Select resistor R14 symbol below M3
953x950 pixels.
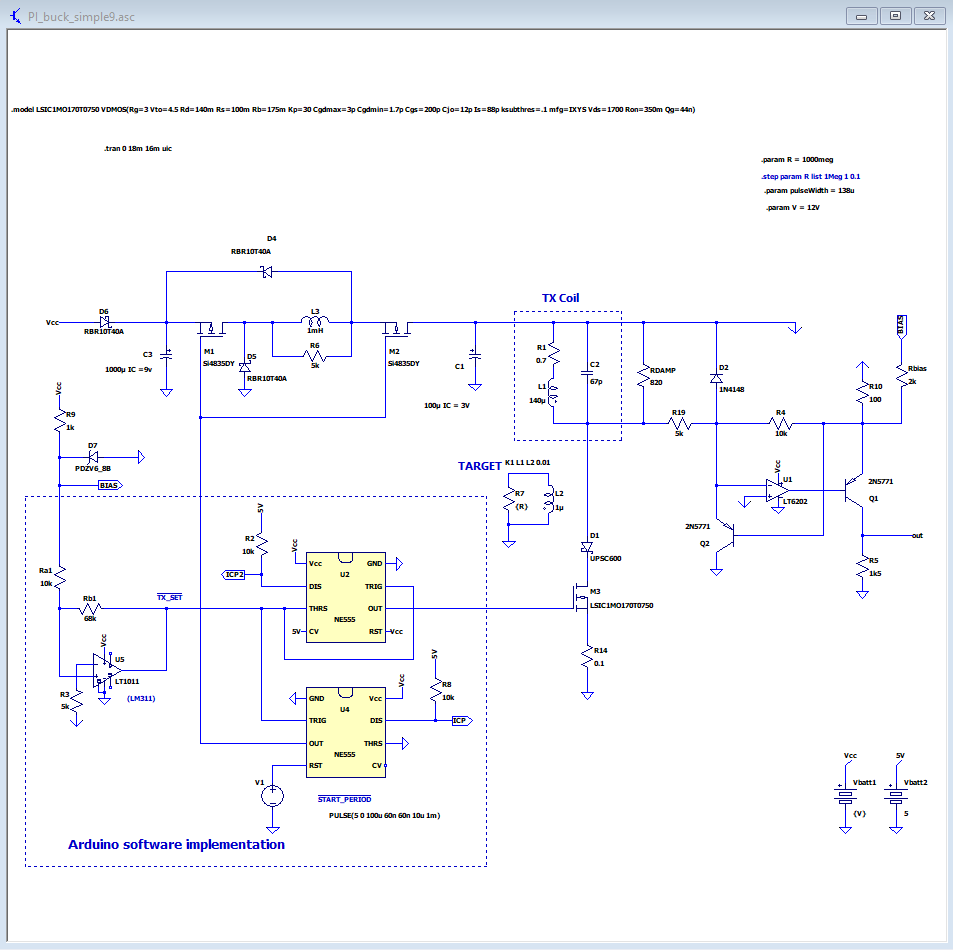click(x=587, y=657)
